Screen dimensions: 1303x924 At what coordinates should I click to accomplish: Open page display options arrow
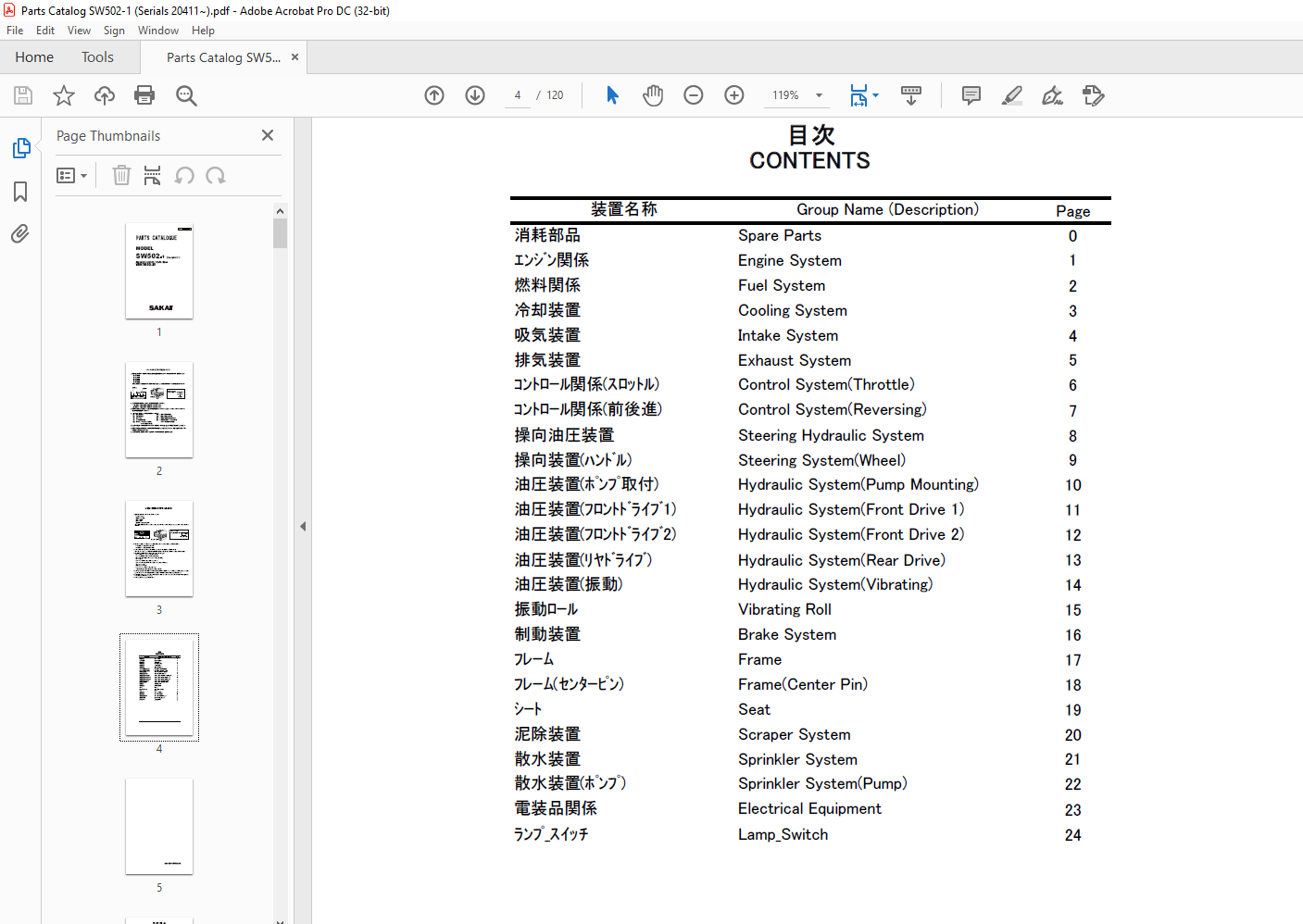875,95
